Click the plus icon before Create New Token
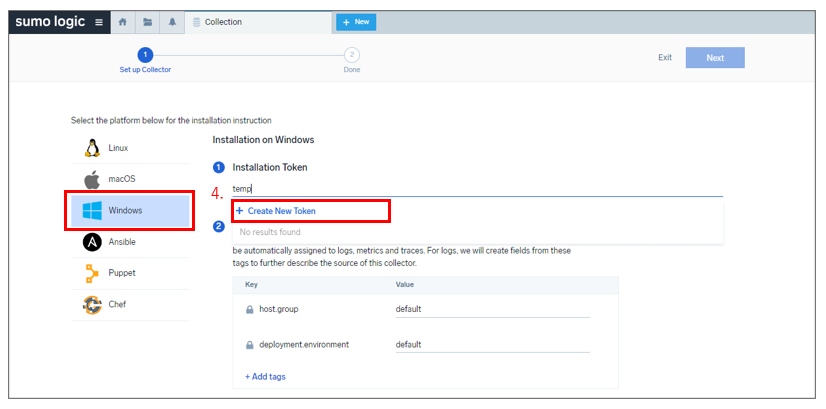 click(x=240, y=211)
